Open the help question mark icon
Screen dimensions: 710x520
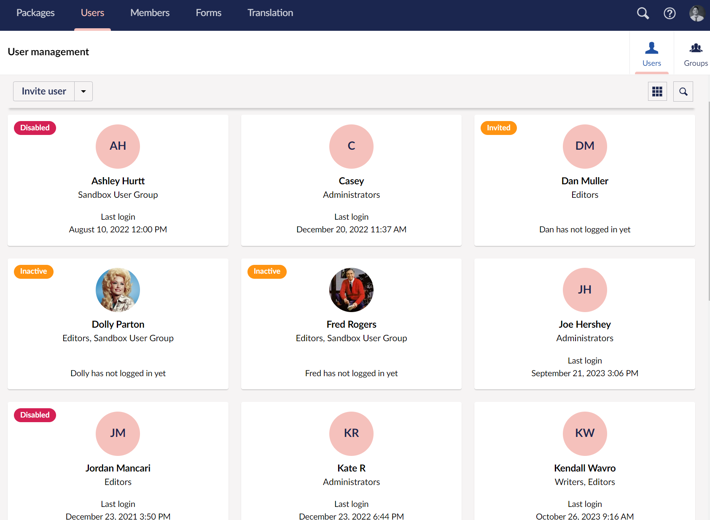coord(670,13)
